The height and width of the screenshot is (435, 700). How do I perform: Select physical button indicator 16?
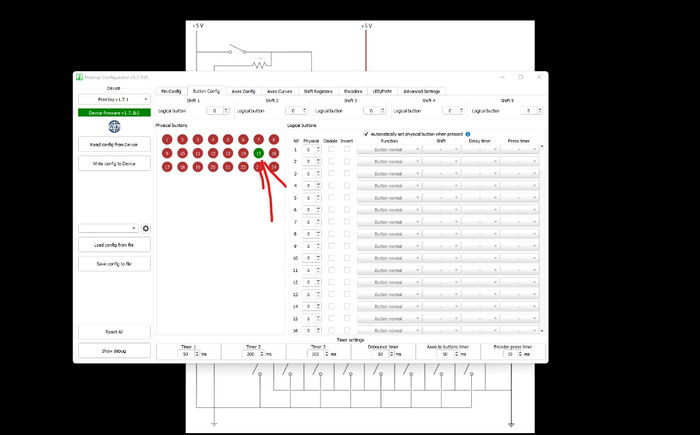point(274,153)
